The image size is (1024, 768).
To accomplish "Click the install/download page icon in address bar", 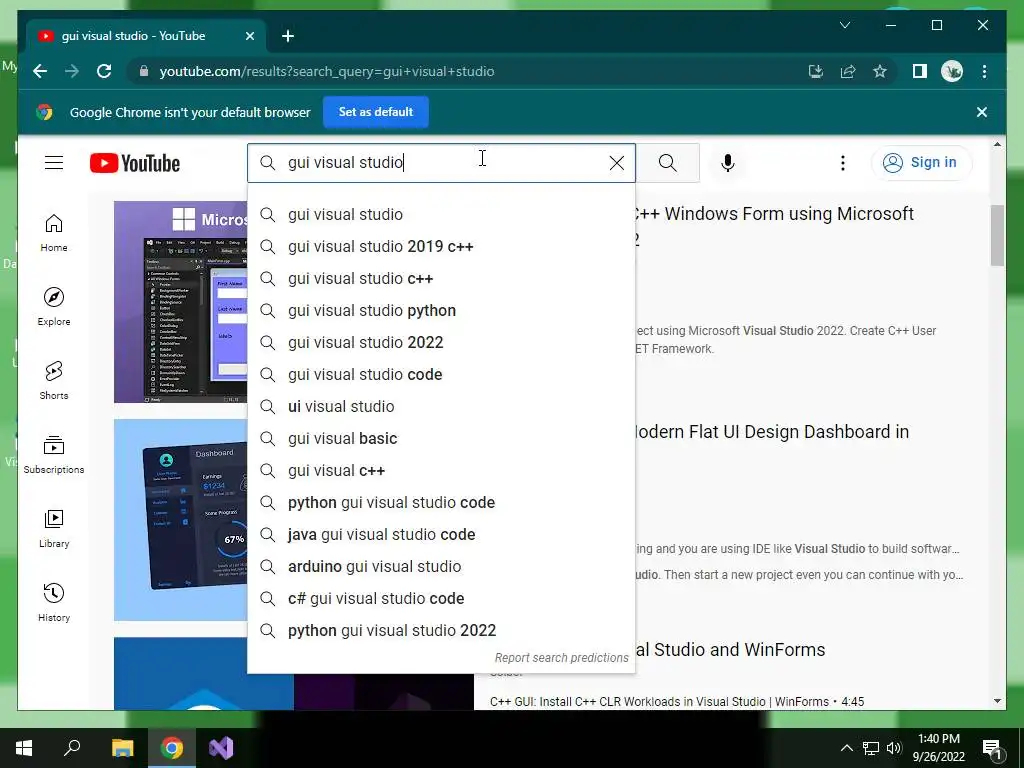I will [x=816, y=71].
